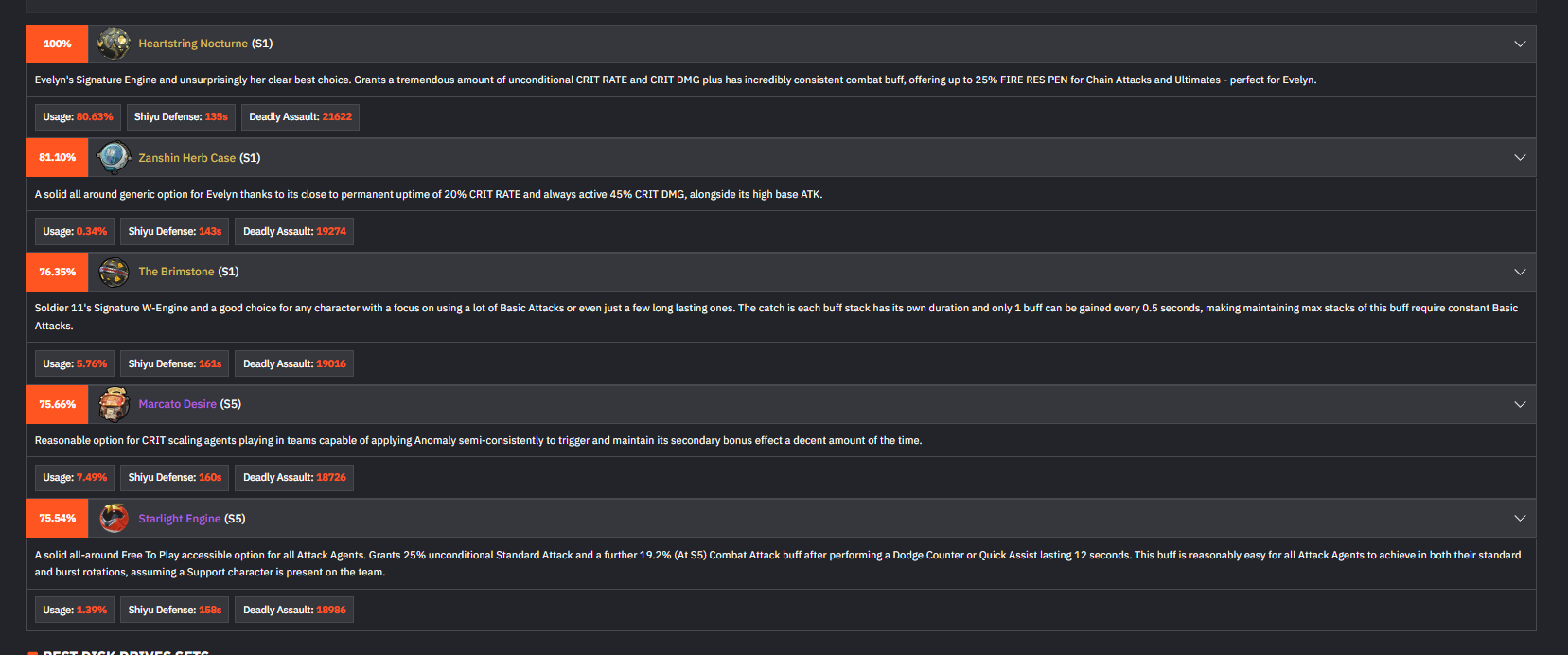The width and height of the screenshot is (1568, 655).
Task: Open The Brimstone name link
Action: 176,272
